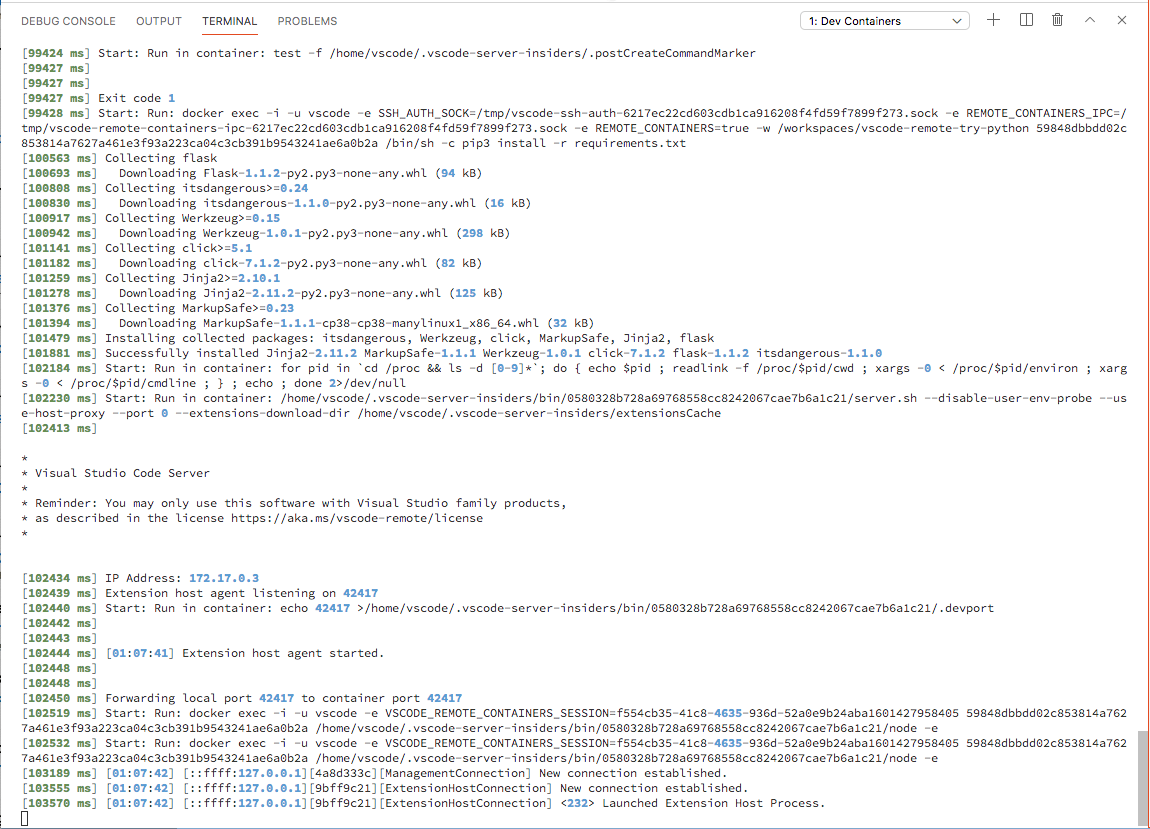Switch to the PROBLEMS tab

[x=306, y=20]
